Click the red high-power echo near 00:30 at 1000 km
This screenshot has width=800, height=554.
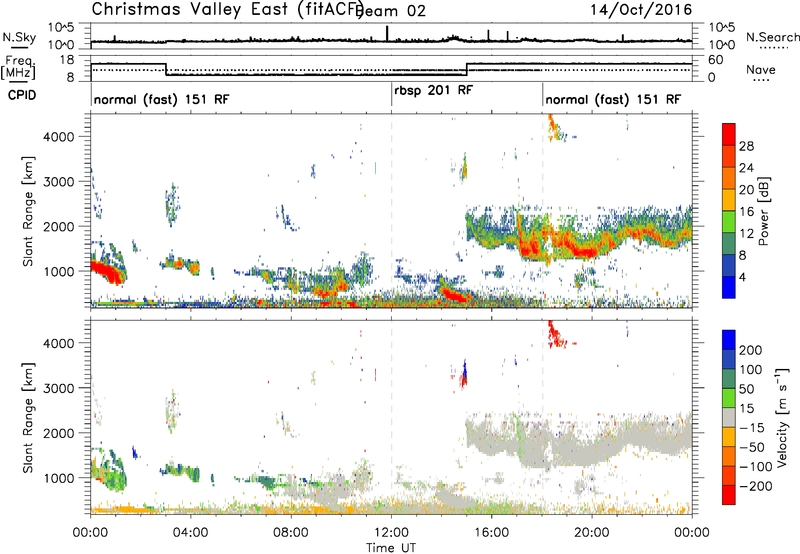click(x=106, y=271)
